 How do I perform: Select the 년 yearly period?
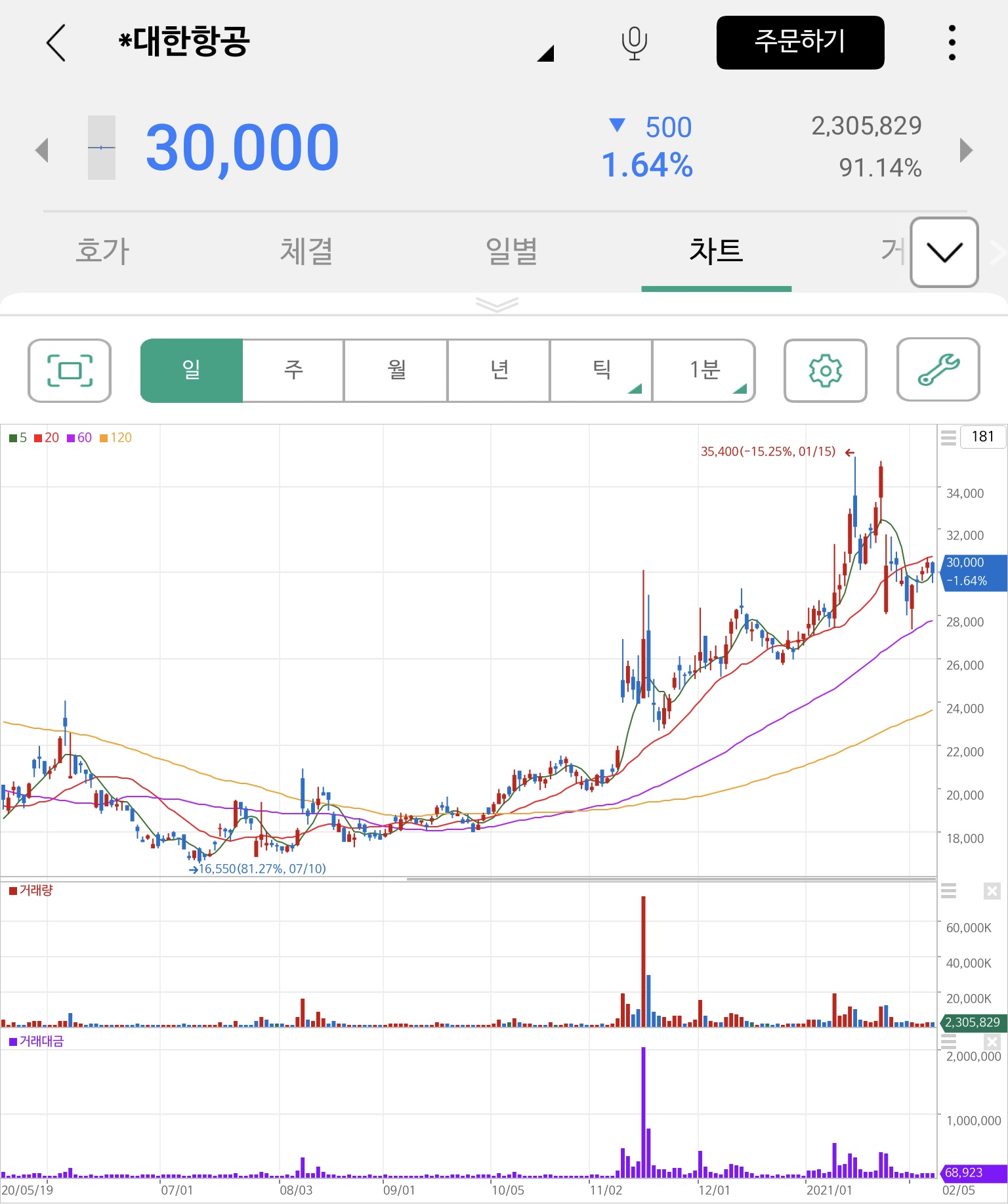[x=499, y=371]
